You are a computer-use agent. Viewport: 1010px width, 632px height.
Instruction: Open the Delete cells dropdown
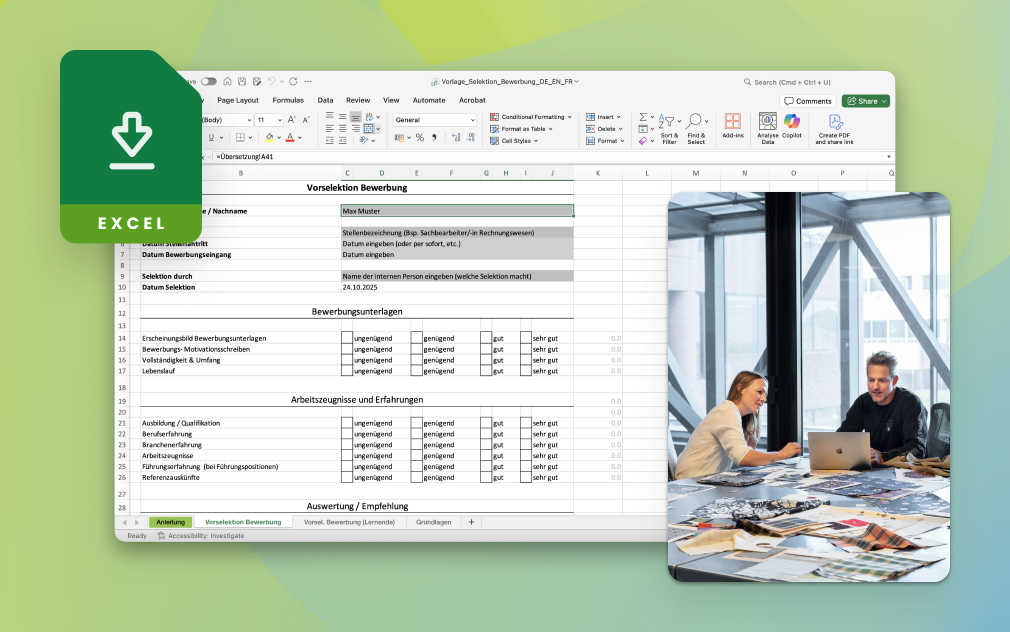click(604, 129)
